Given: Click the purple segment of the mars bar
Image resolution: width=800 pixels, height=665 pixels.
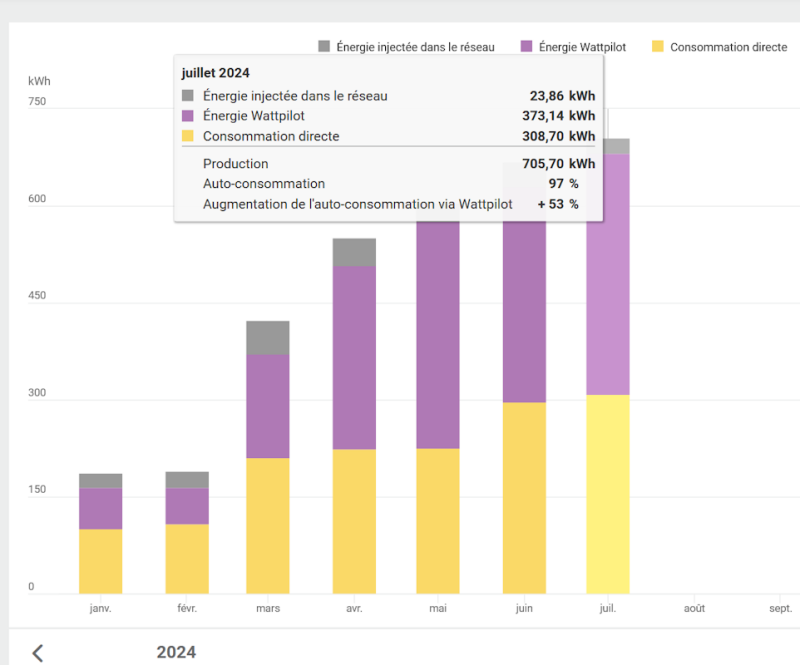Looking at the screenshot, I should (267, 406).
